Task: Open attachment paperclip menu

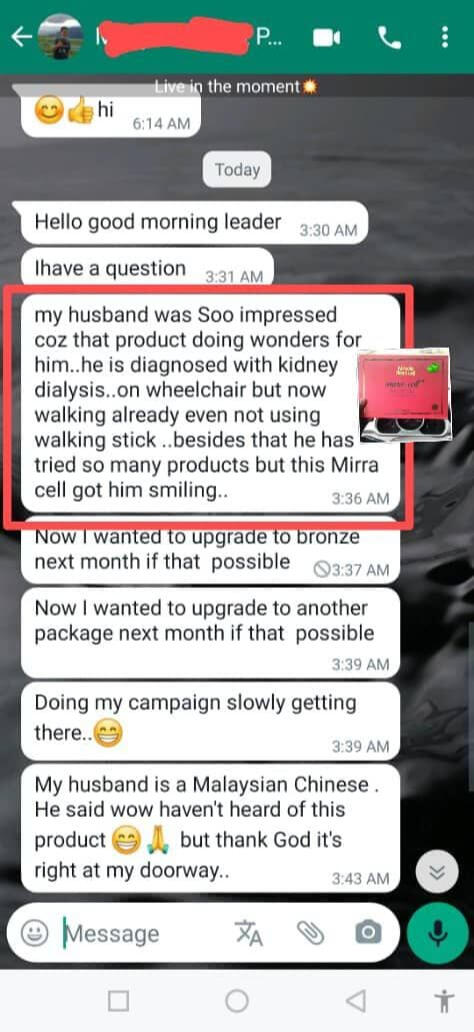Action: [310, 932]
